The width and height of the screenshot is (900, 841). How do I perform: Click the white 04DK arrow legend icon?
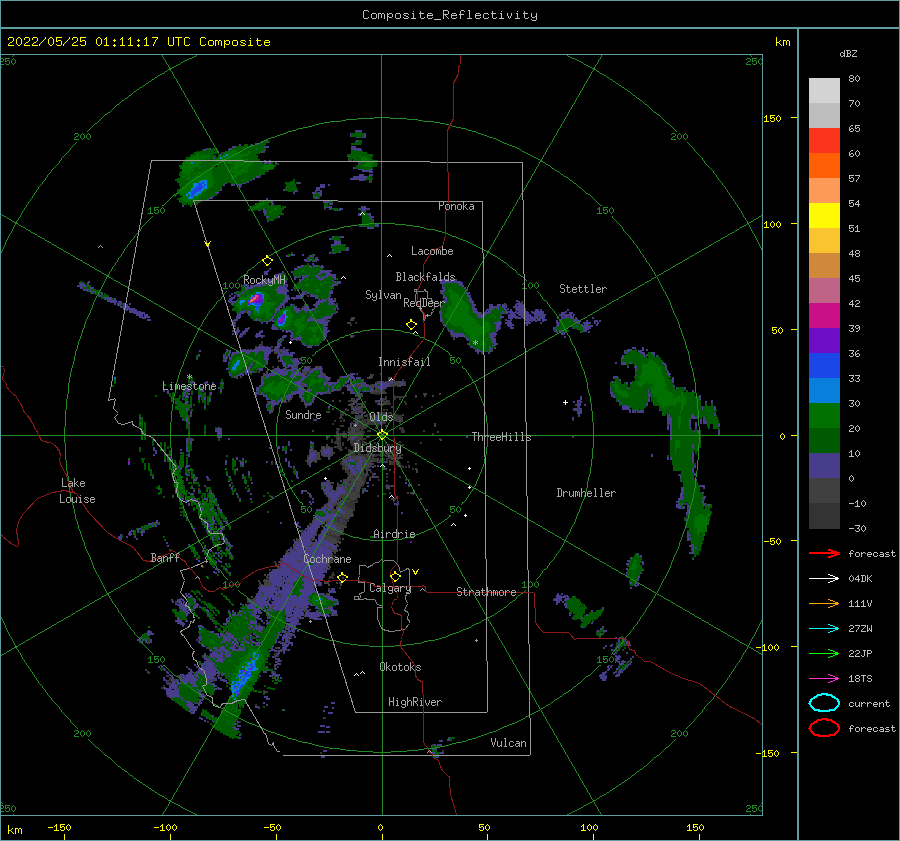tap(824, 579)
